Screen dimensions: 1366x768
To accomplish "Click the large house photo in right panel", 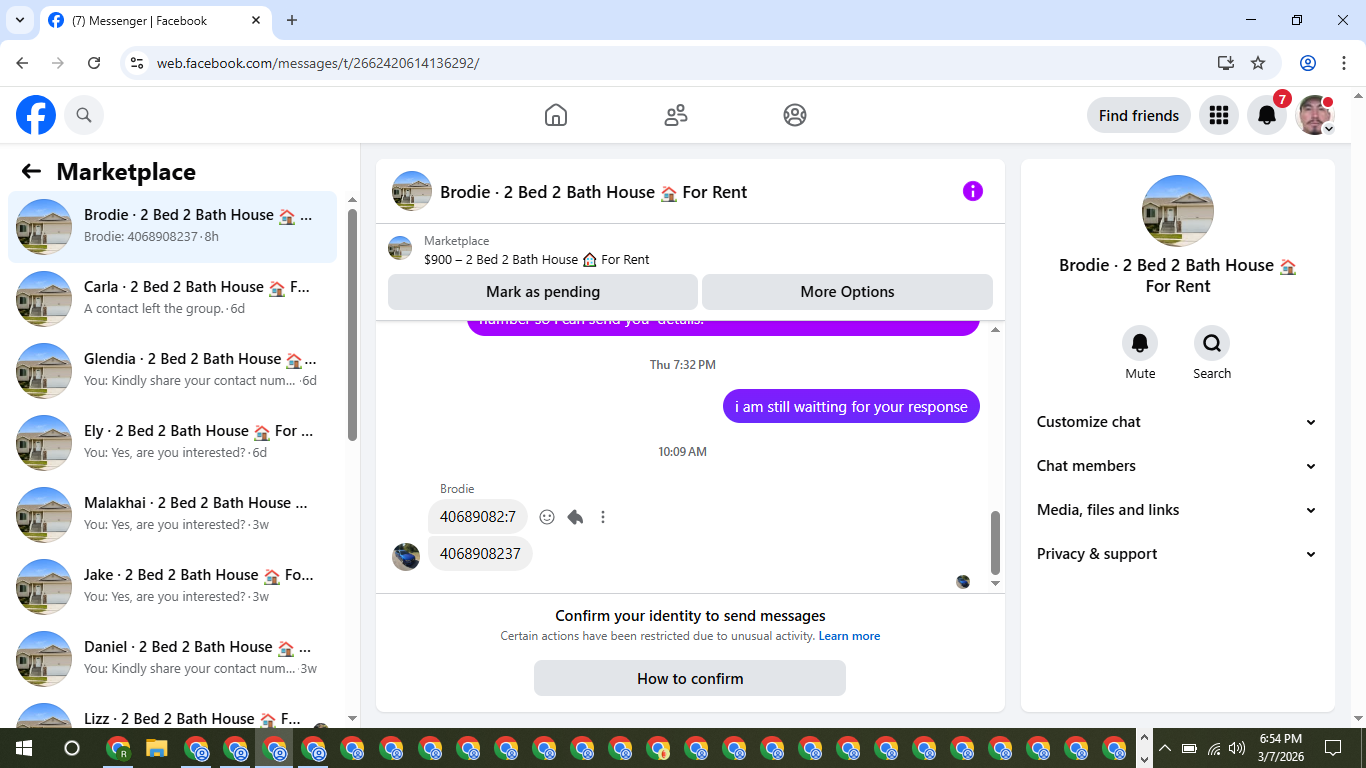I will [x=1178, y=211].
